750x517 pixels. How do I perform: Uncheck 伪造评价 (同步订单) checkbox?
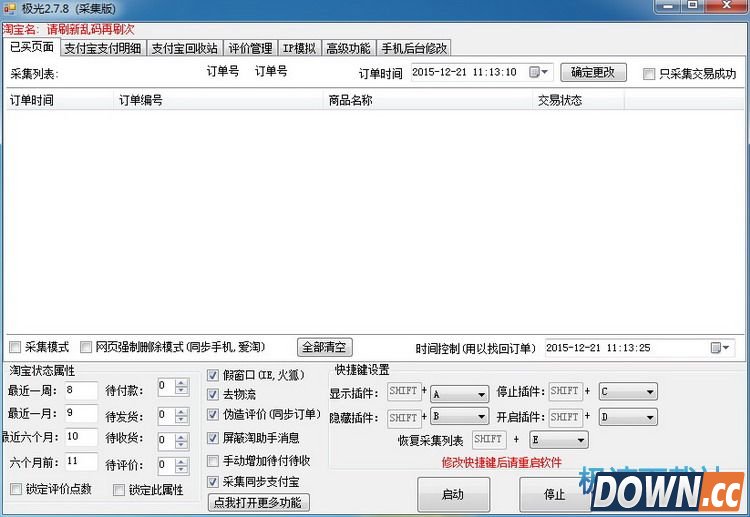tap(213, 414)
